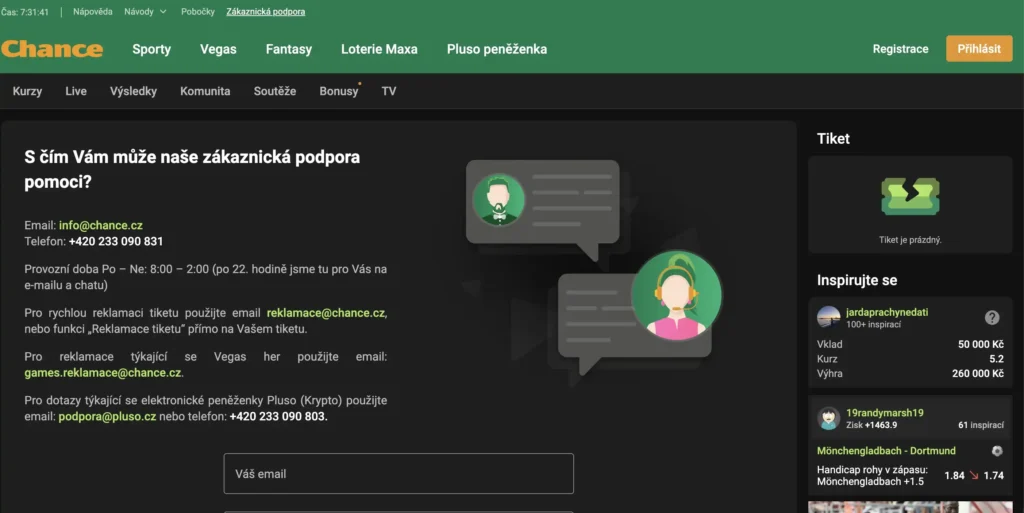Go to Vegas section
The height and width of the screenshot is (513, 1024).
(218, 49)
